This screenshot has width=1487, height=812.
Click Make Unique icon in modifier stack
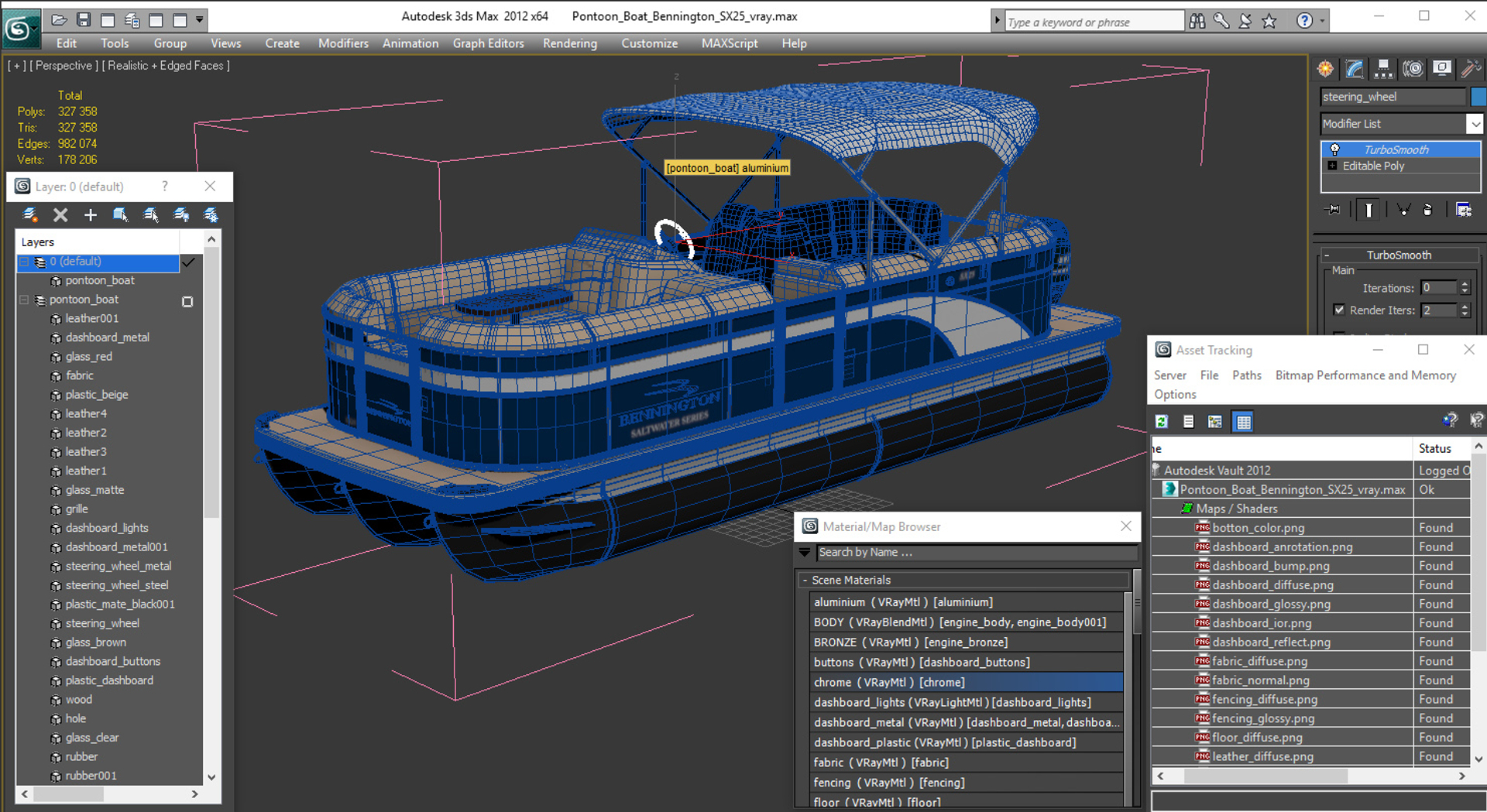[x=1403, y=210]
